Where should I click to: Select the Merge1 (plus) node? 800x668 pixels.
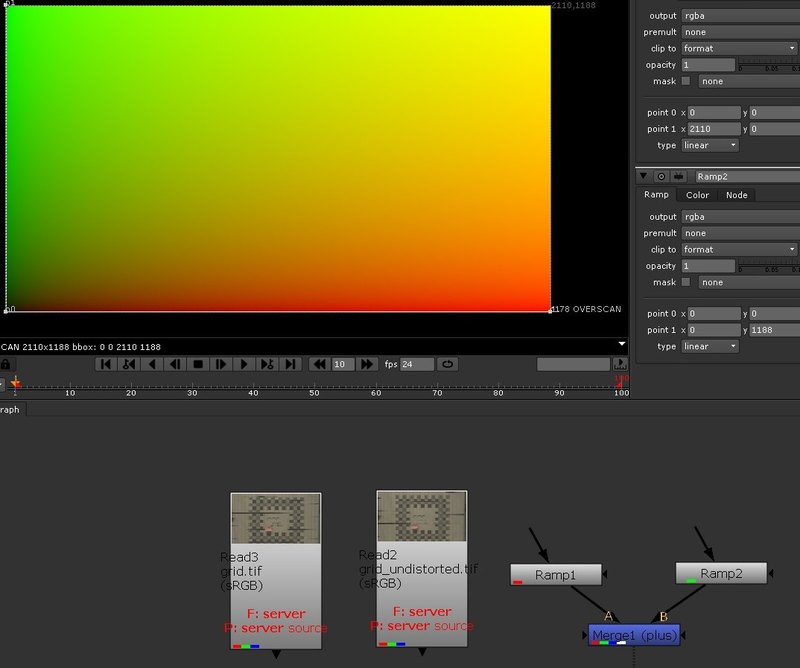(634, 635)
